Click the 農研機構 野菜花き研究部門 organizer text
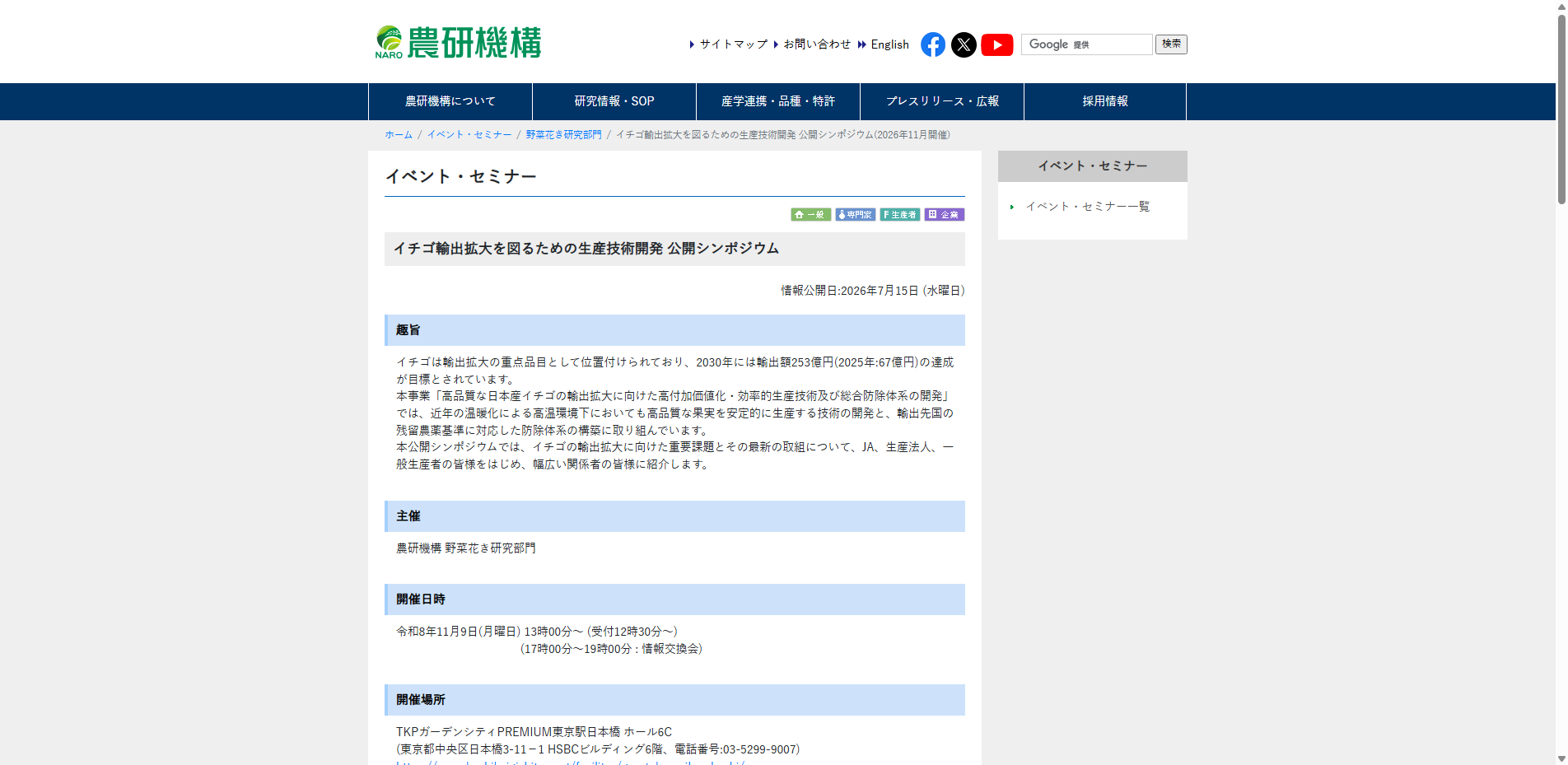1568x765 pixels. click(466, 548)
